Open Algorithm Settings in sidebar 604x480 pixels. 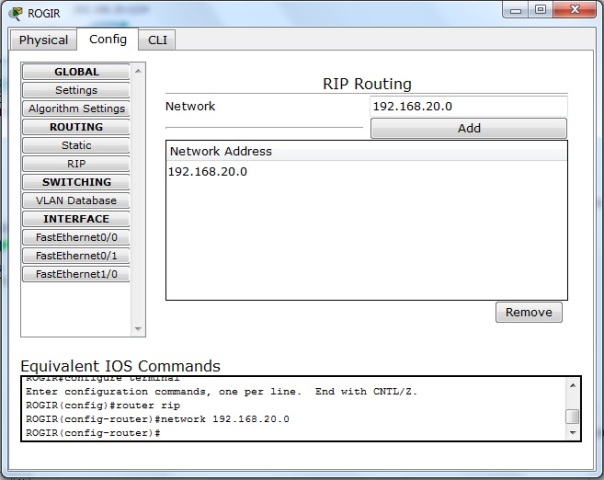click(x=76, y=108)
